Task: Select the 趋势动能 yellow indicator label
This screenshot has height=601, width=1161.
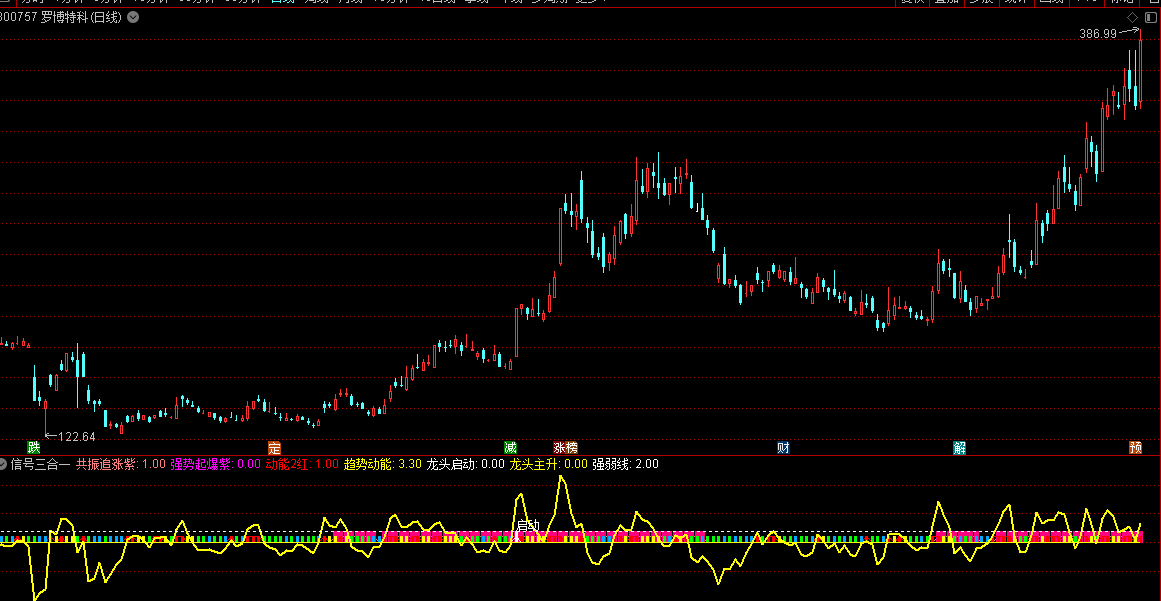Action: click(368, 464)
